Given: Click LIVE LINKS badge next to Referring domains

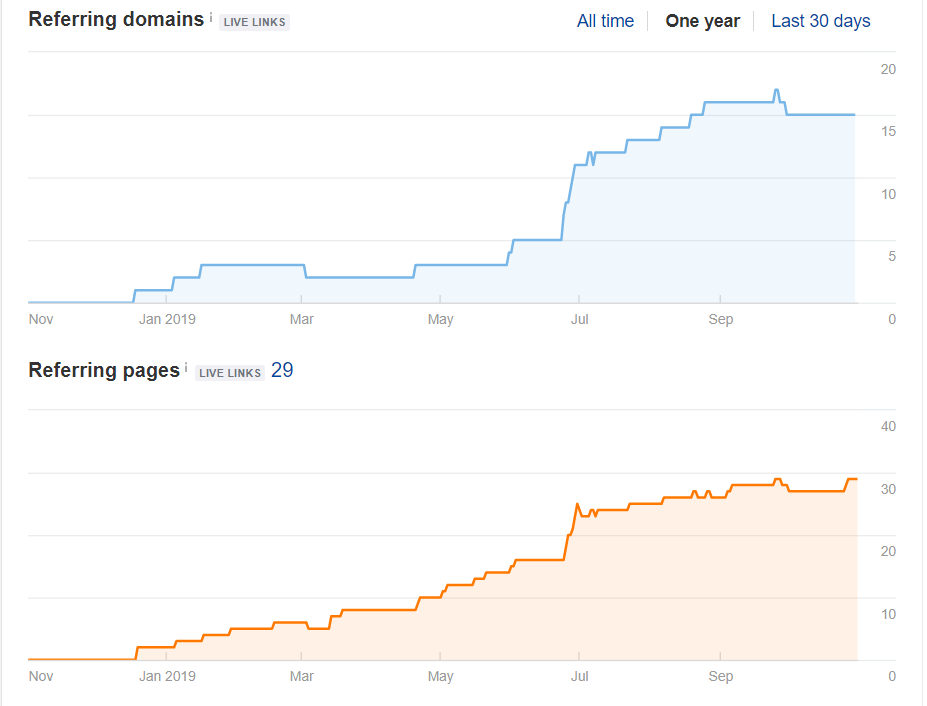Looking at the screenshot, I should [254, 22].
